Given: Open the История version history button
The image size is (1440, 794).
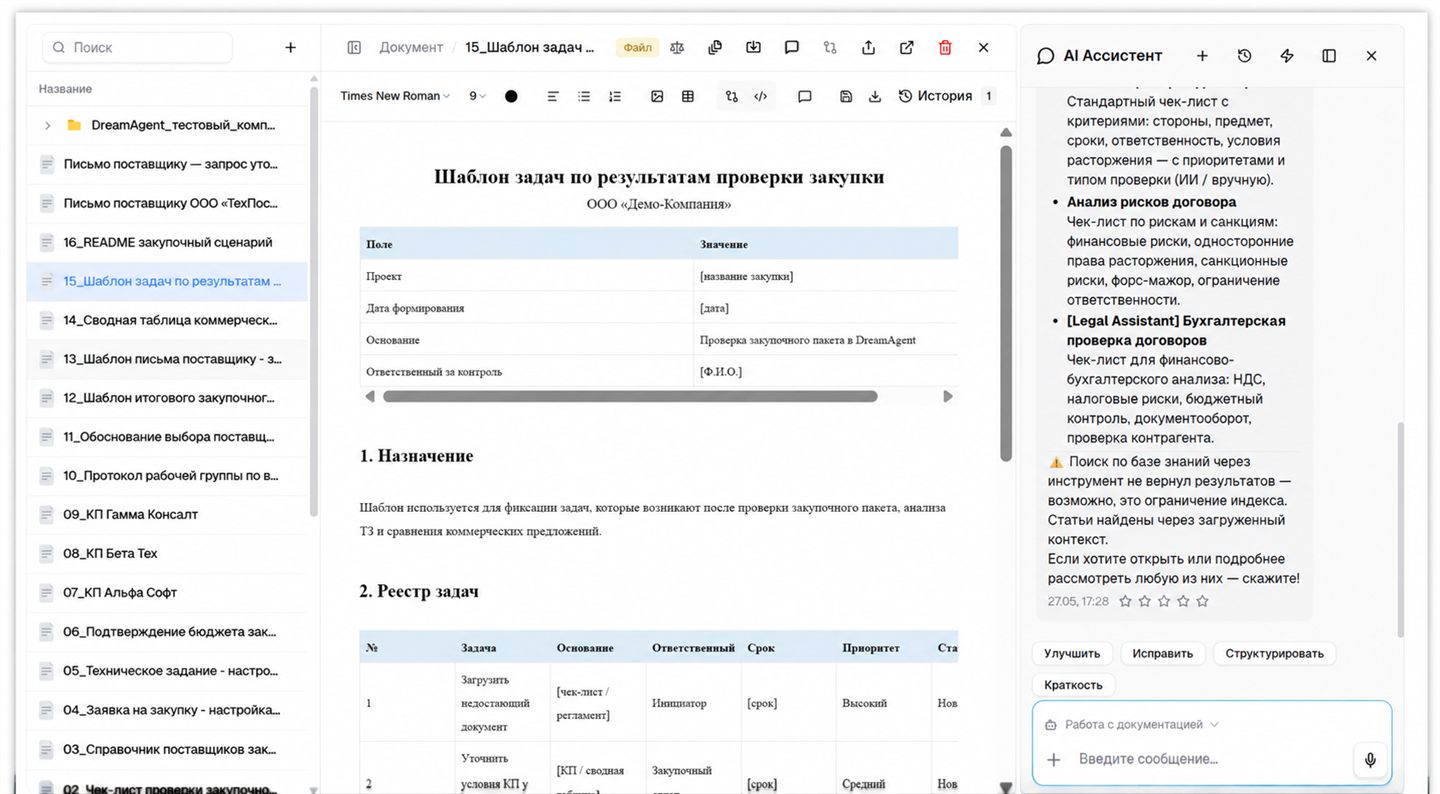Looking at the screenshot, I should [x=946, y=96].
